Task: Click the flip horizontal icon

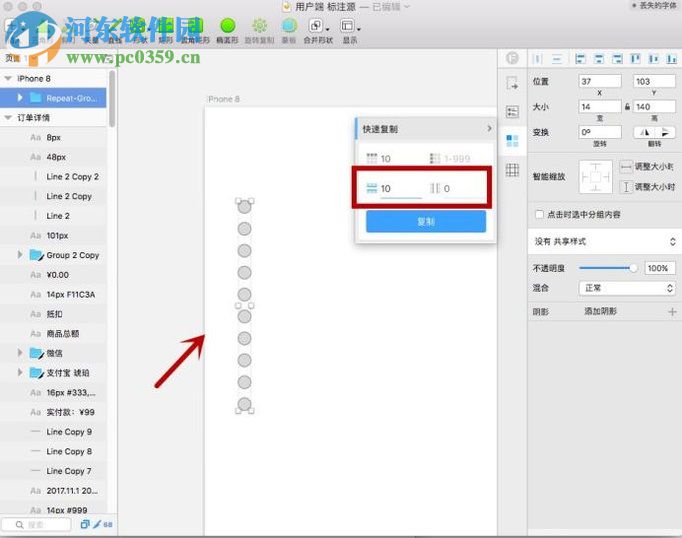Action: coord(643,132)
